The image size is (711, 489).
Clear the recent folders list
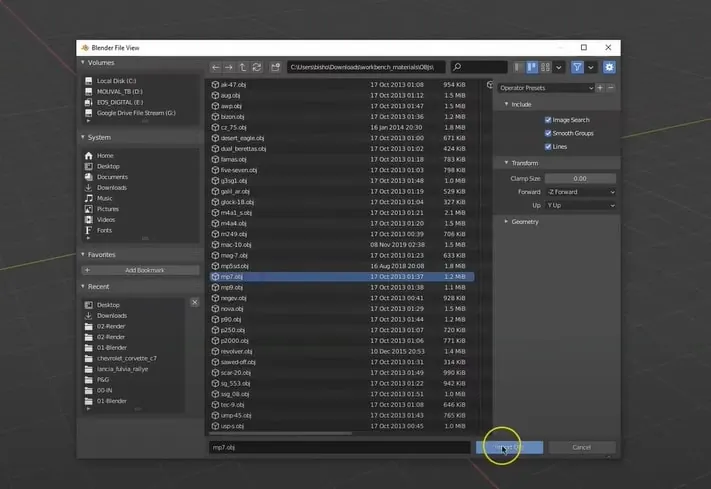pyautogui.click(x=195, y=302)
